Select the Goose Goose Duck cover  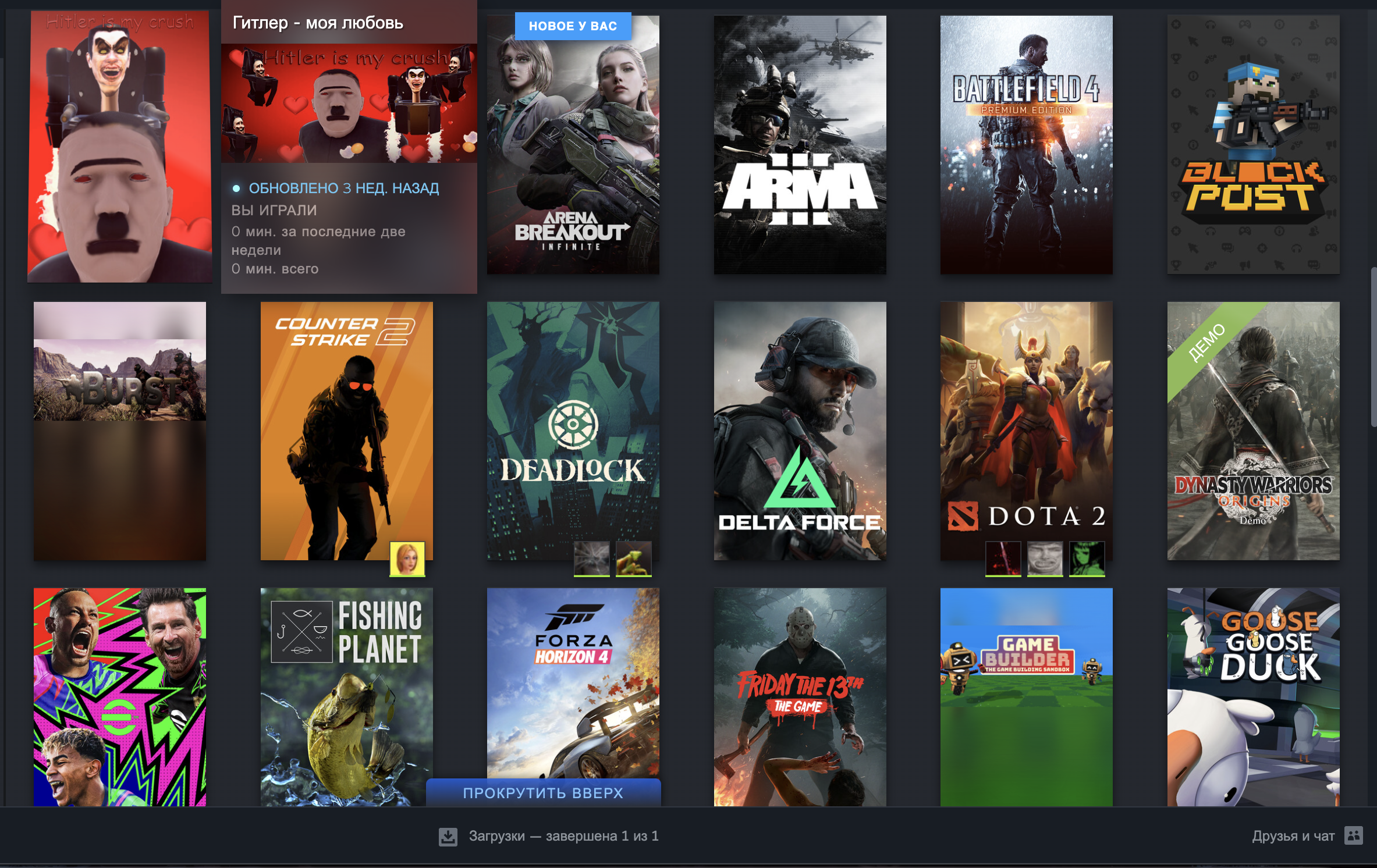[1253, 696]
